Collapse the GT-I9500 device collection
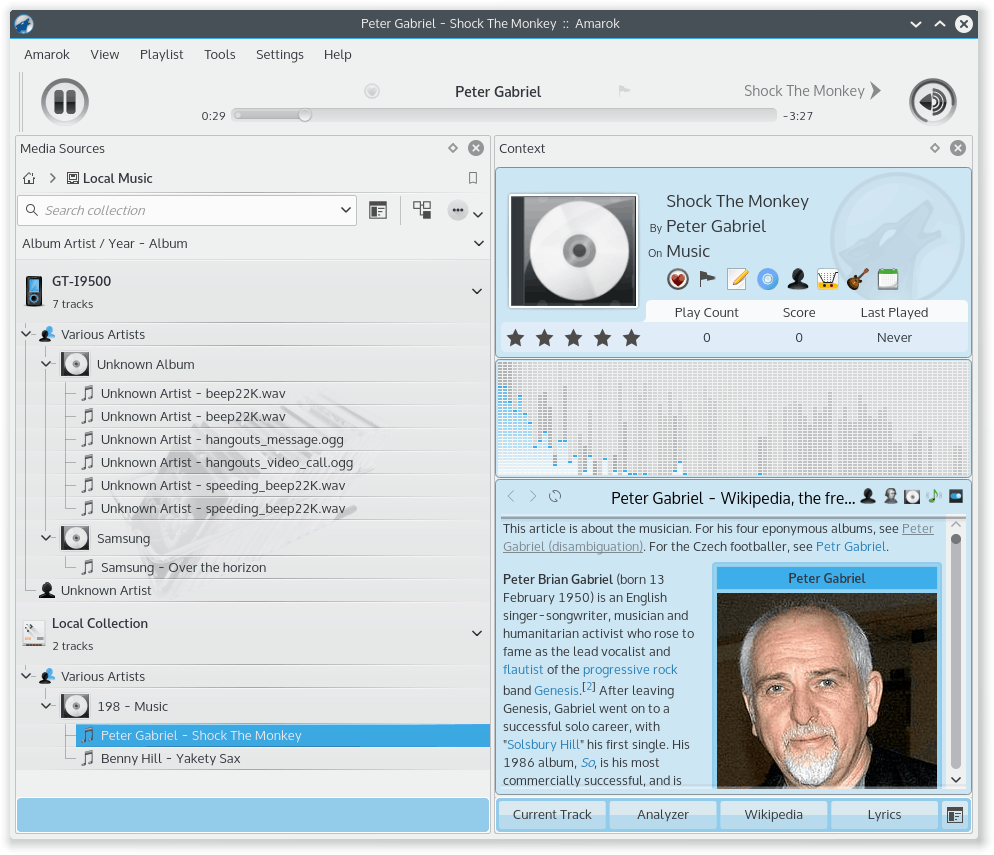The height and width of the screenshot is (855, 994). (477, 292)
